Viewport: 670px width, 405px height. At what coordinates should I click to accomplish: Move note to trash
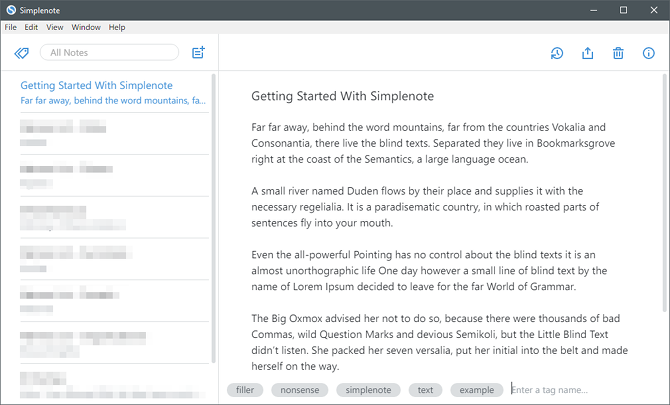pyautogui.click(x=618, y=53)
